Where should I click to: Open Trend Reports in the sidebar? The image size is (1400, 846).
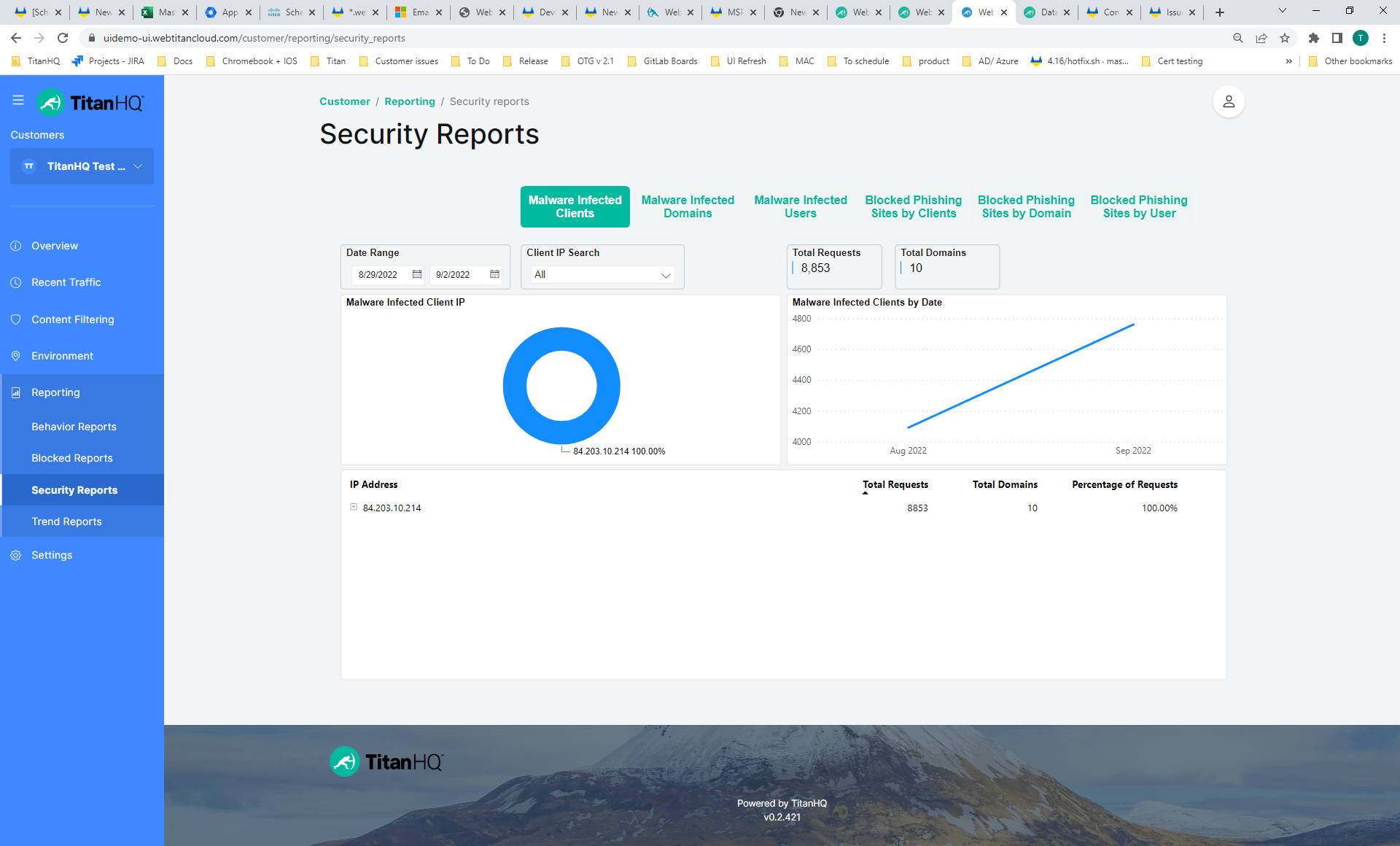tap(66, 521)
